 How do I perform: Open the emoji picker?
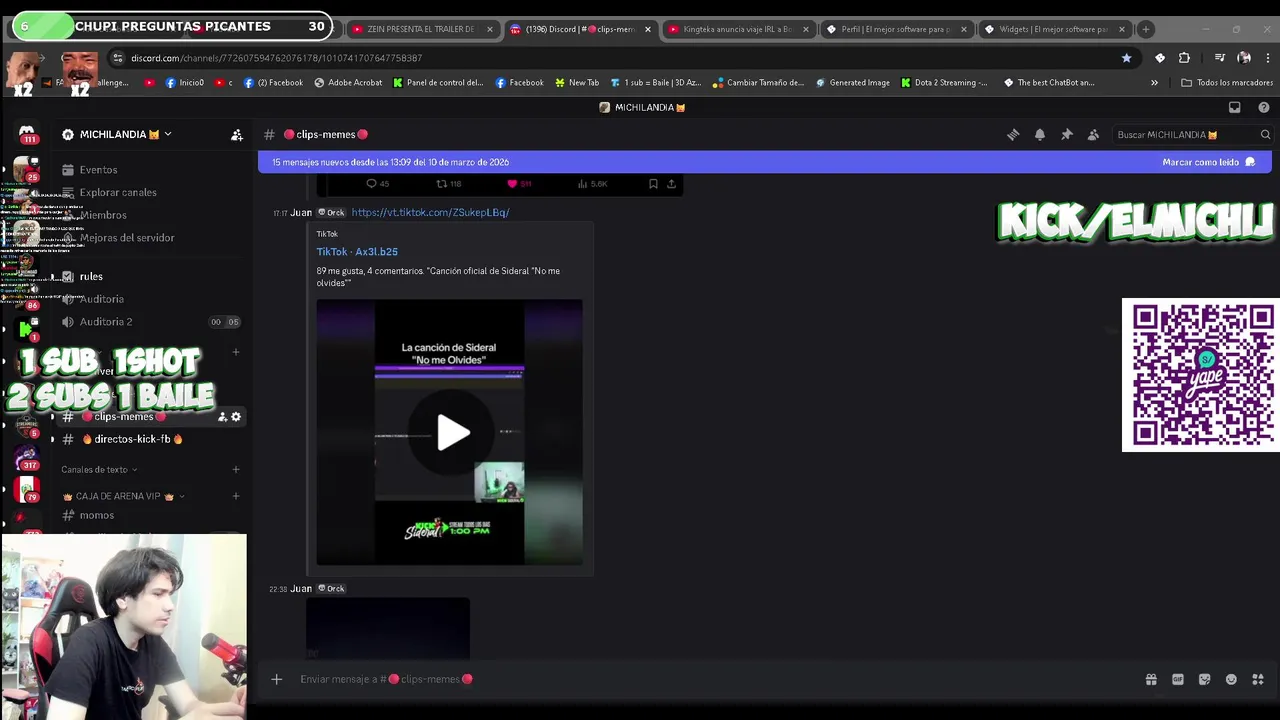[x=1231, y=679]
